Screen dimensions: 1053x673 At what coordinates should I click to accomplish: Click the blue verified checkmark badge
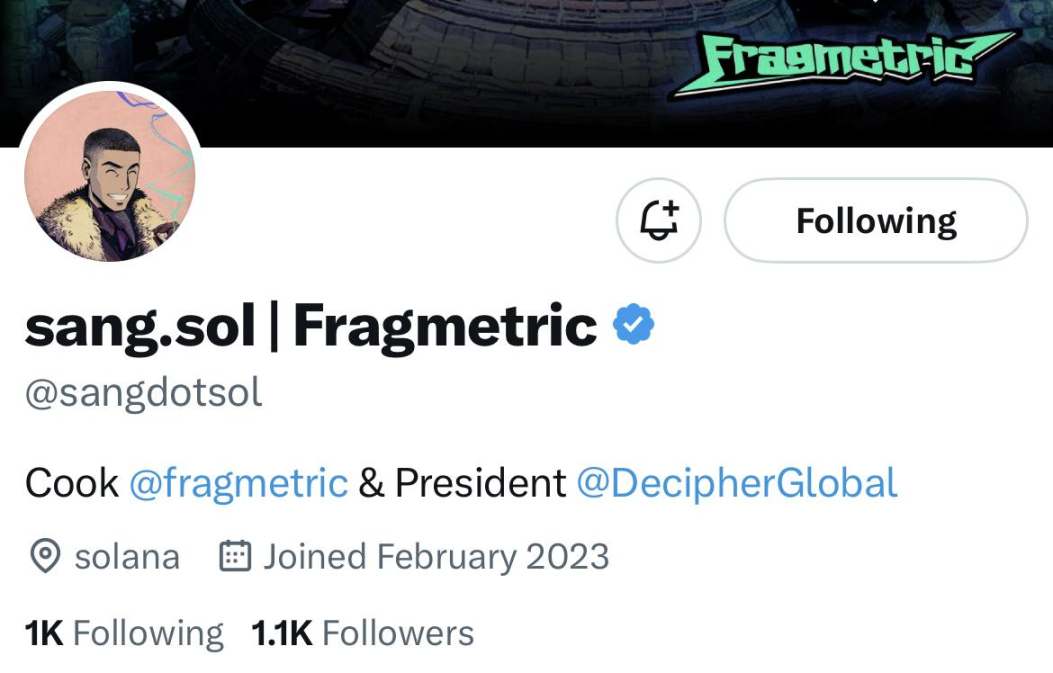coord(633,326)
